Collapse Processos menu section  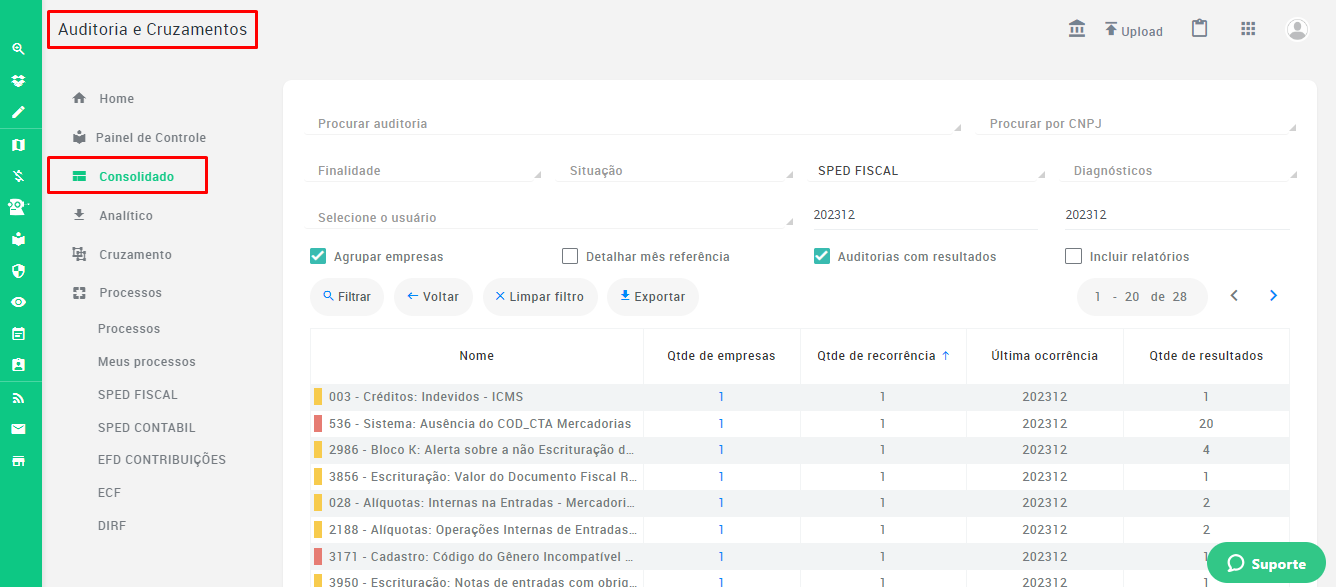(x=118, y=293)
